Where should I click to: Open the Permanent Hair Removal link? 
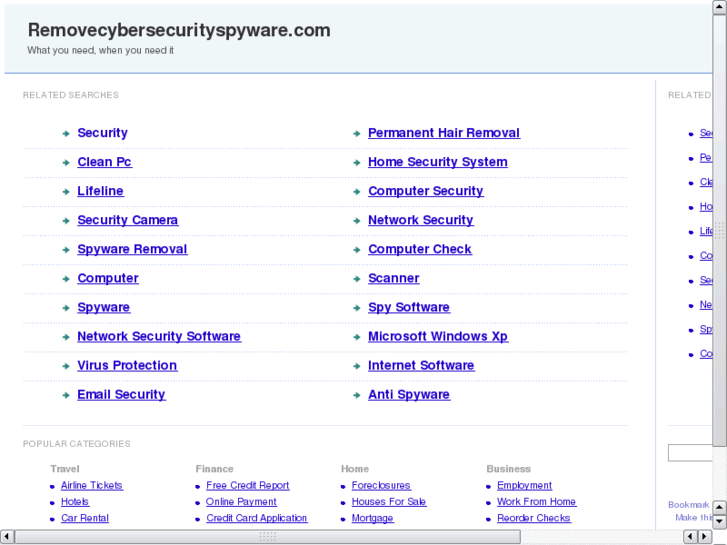(443, 133)
